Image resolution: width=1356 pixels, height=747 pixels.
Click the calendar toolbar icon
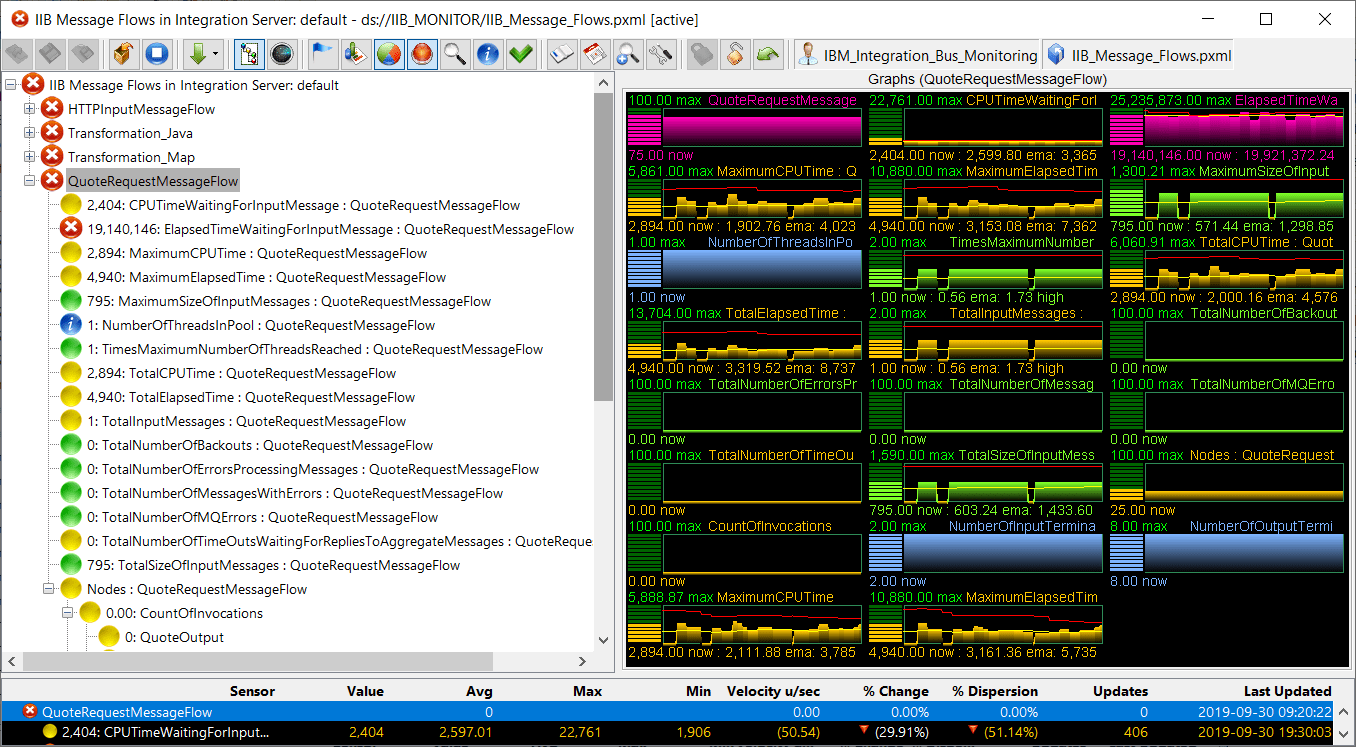(x=595, y=54)
